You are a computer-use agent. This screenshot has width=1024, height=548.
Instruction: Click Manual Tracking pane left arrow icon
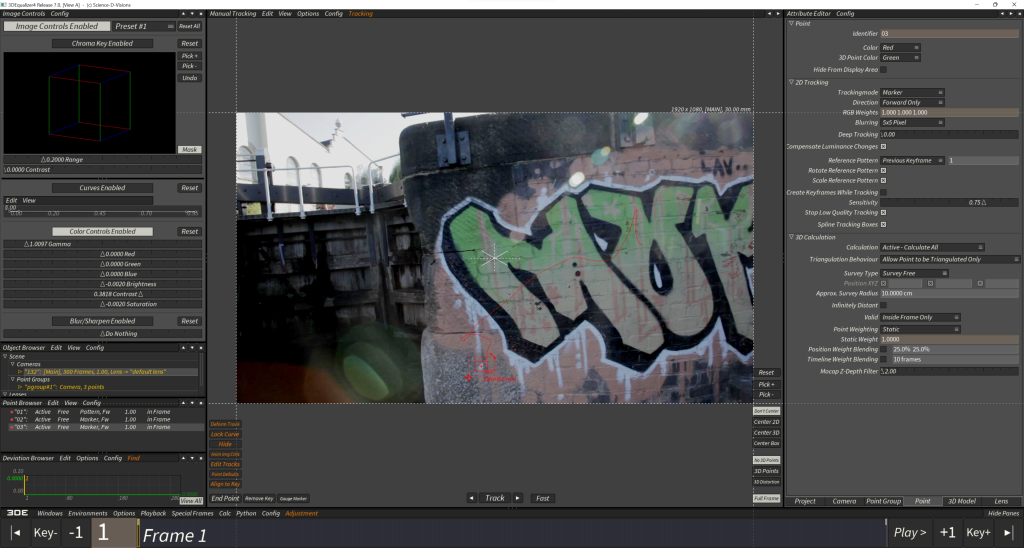pos(769,13)
